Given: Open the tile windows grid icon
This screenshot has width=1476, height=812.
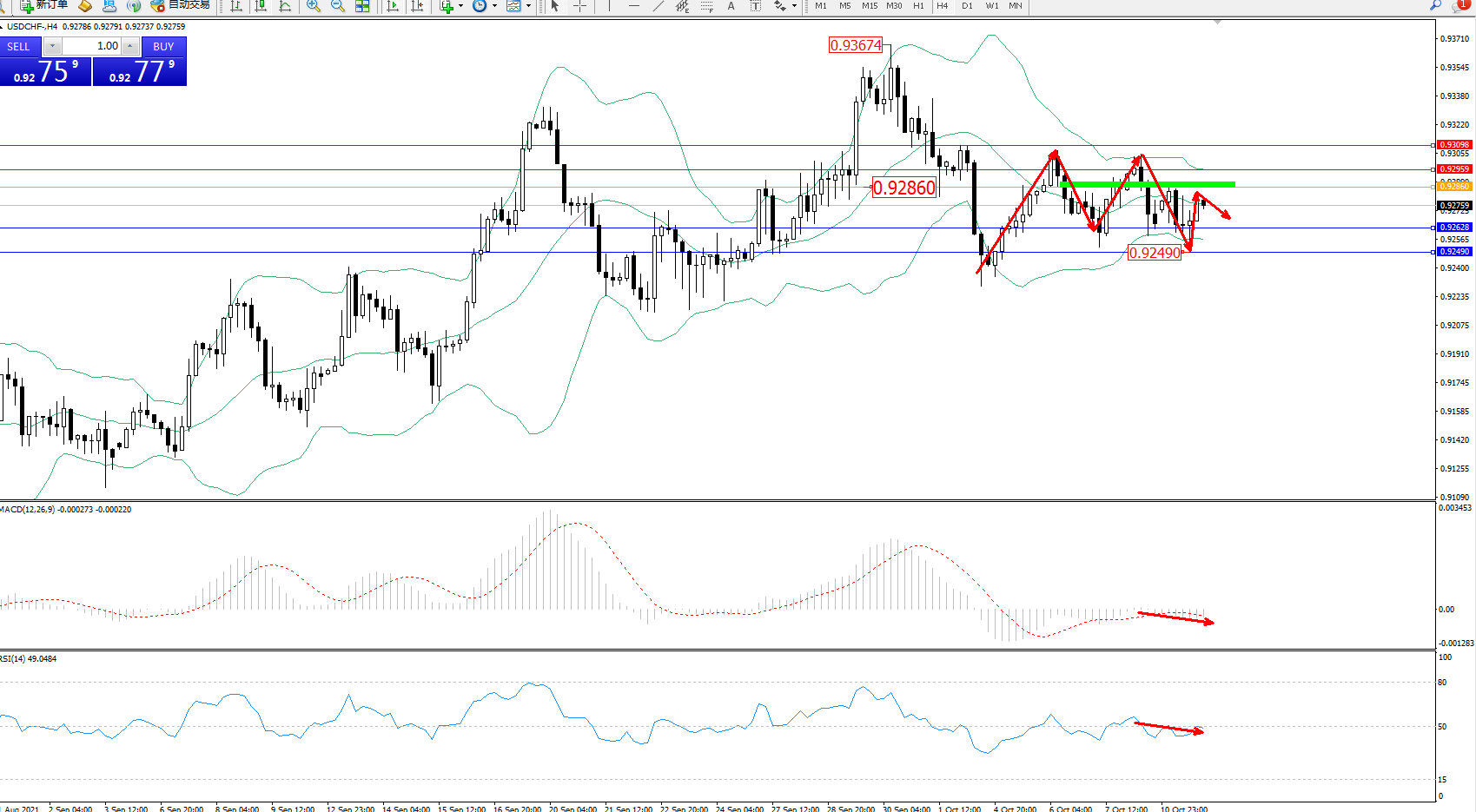Looking at the screenshot, I should [x=362, y=6].
